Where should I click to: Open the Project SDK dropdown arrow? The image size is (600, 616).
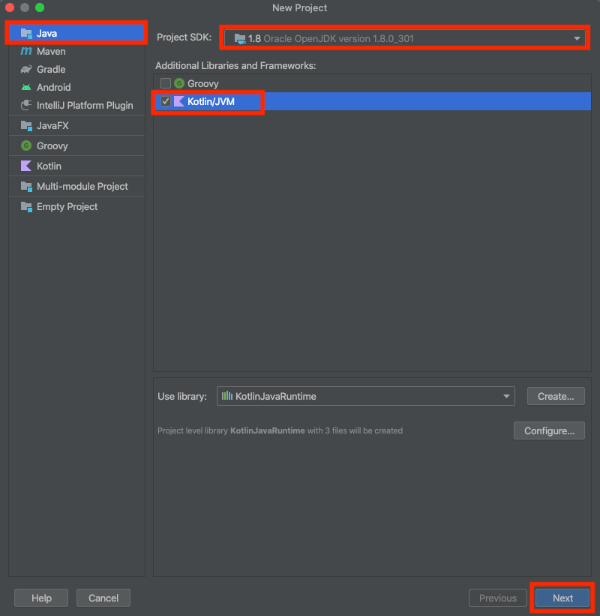tap(577, 38)
